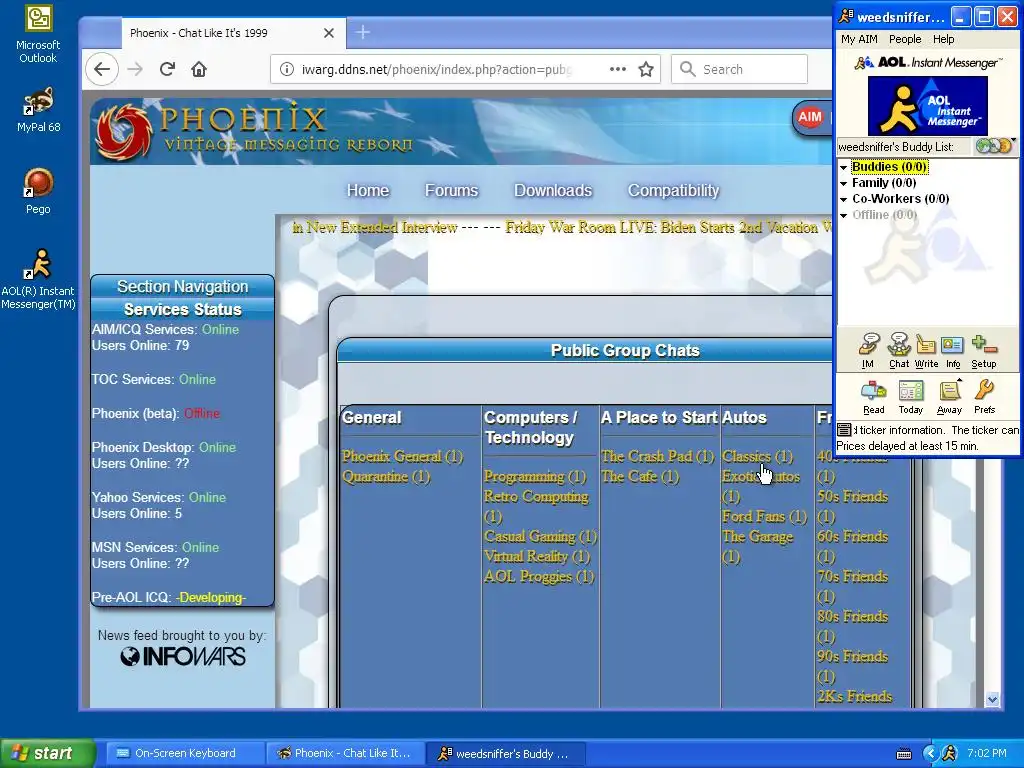
Task: Click the AIM button on Phoenix header
Action: (810, 118)
